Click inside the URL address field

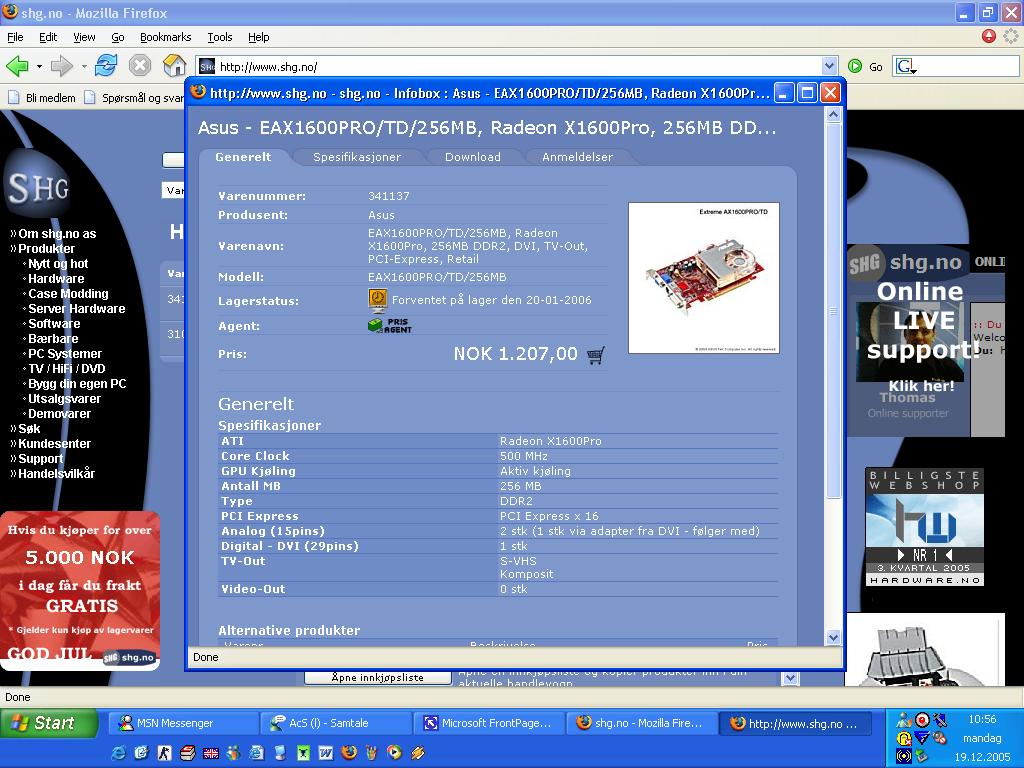519,67
